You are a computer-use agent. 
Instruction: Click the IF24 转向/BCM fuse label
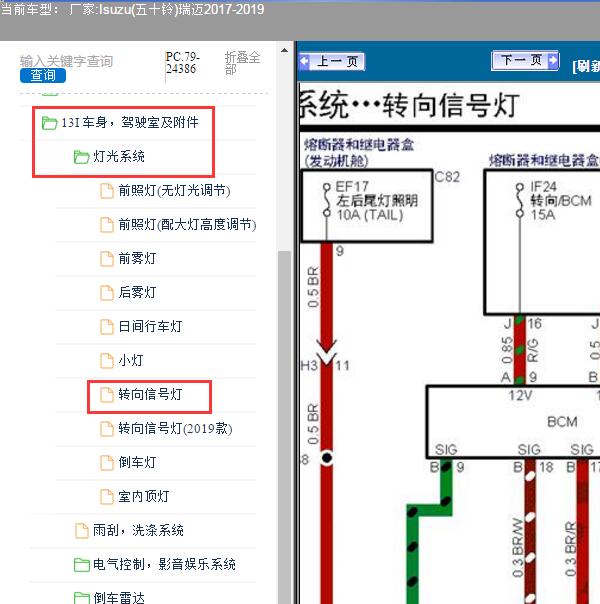click(x=560, y=201)
